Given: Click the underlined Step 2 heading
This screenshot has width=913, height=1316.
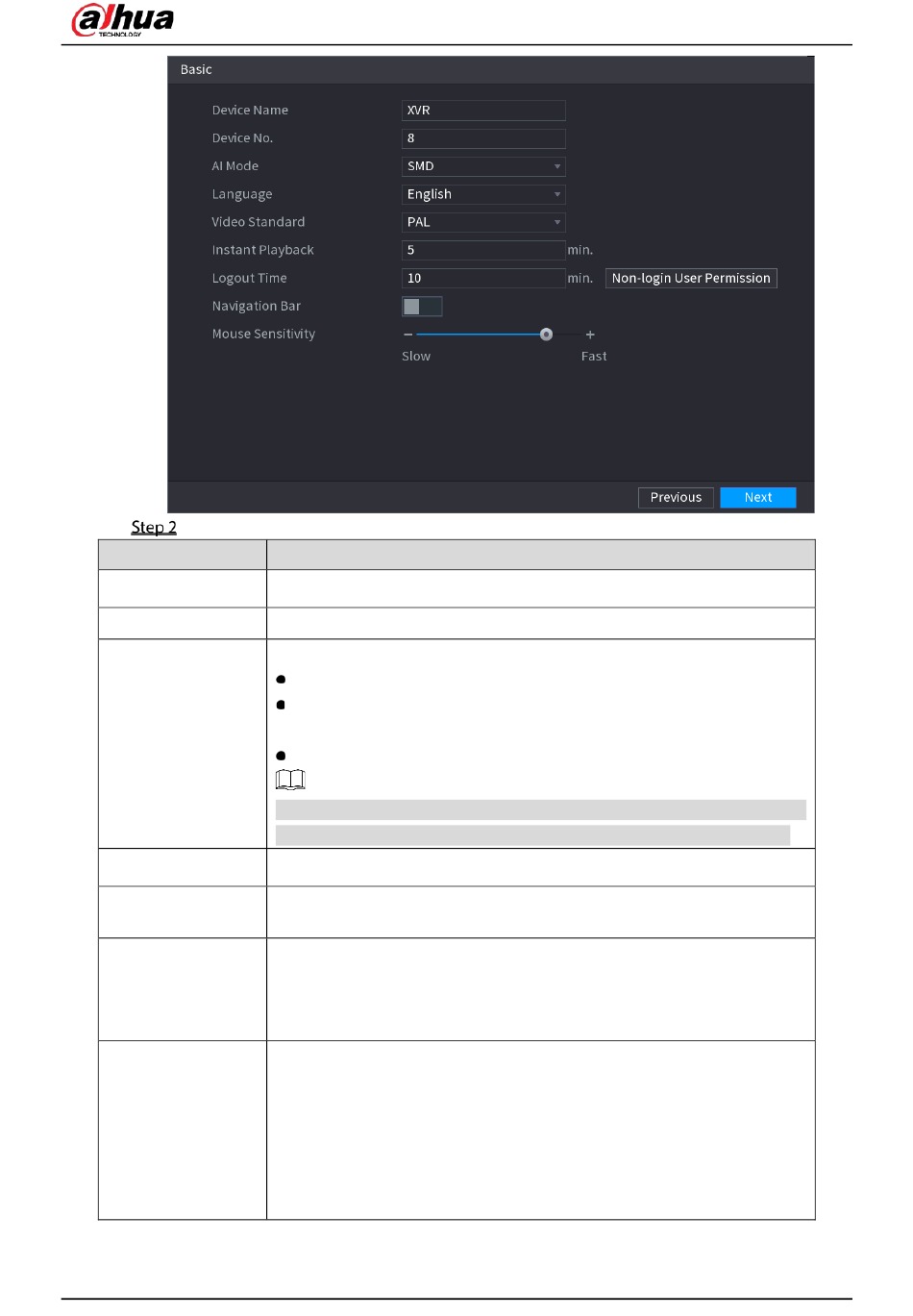Looking at the screenshot, I should [x=154, y=527].
